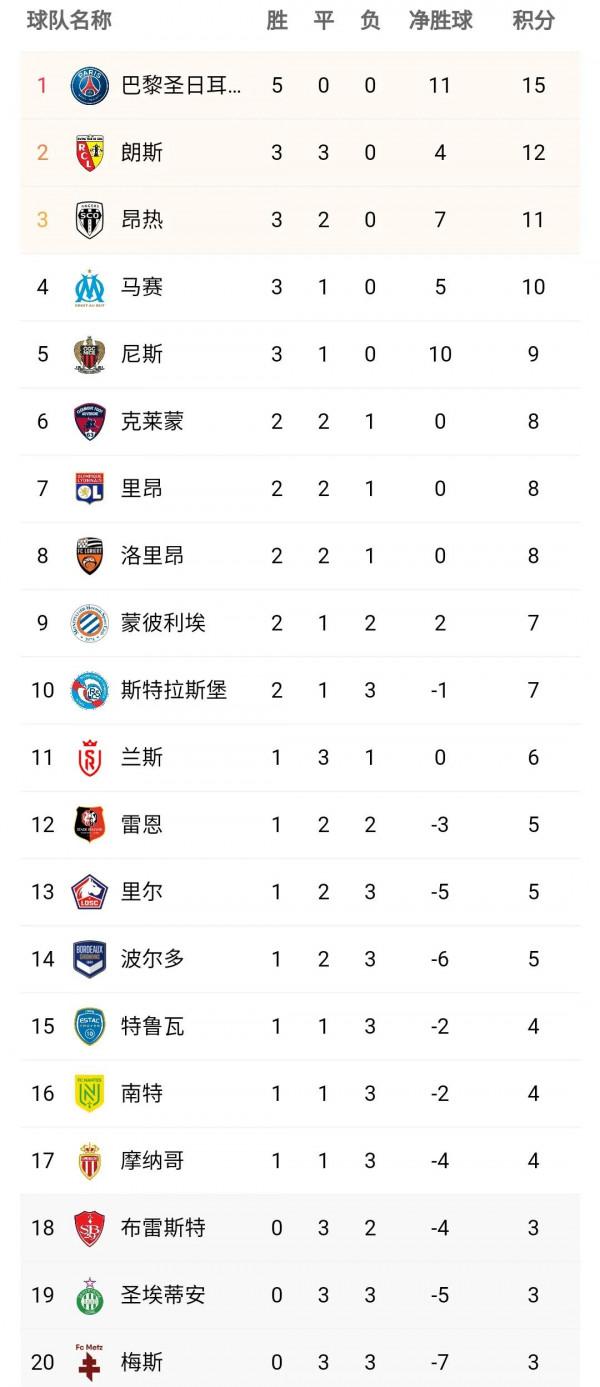Click the Lille LOSC club crest

coord(90,891)
